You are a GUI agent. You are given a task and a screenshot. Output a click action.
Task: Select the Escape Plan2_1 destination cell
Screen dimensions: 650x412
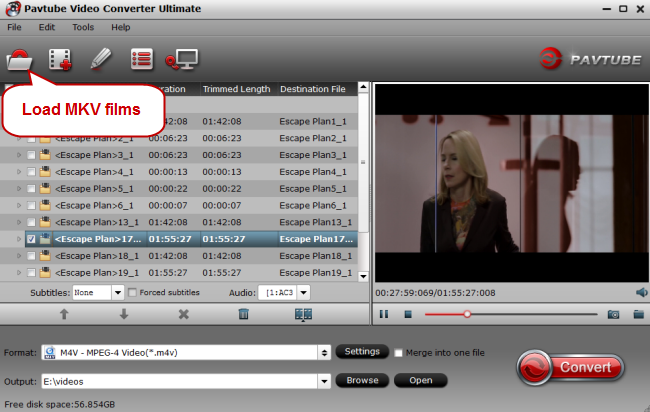click(313, 138)
